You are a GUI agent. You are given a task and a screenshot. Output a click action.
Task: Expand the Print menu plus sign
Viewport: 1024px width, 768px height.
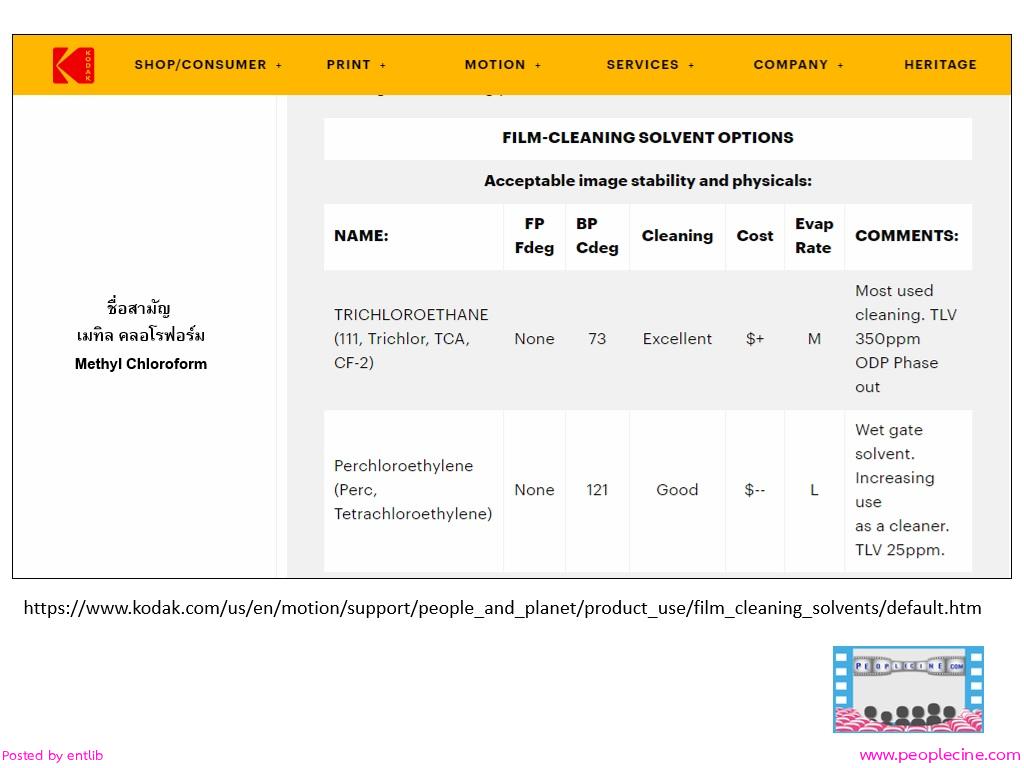point(383,65)
